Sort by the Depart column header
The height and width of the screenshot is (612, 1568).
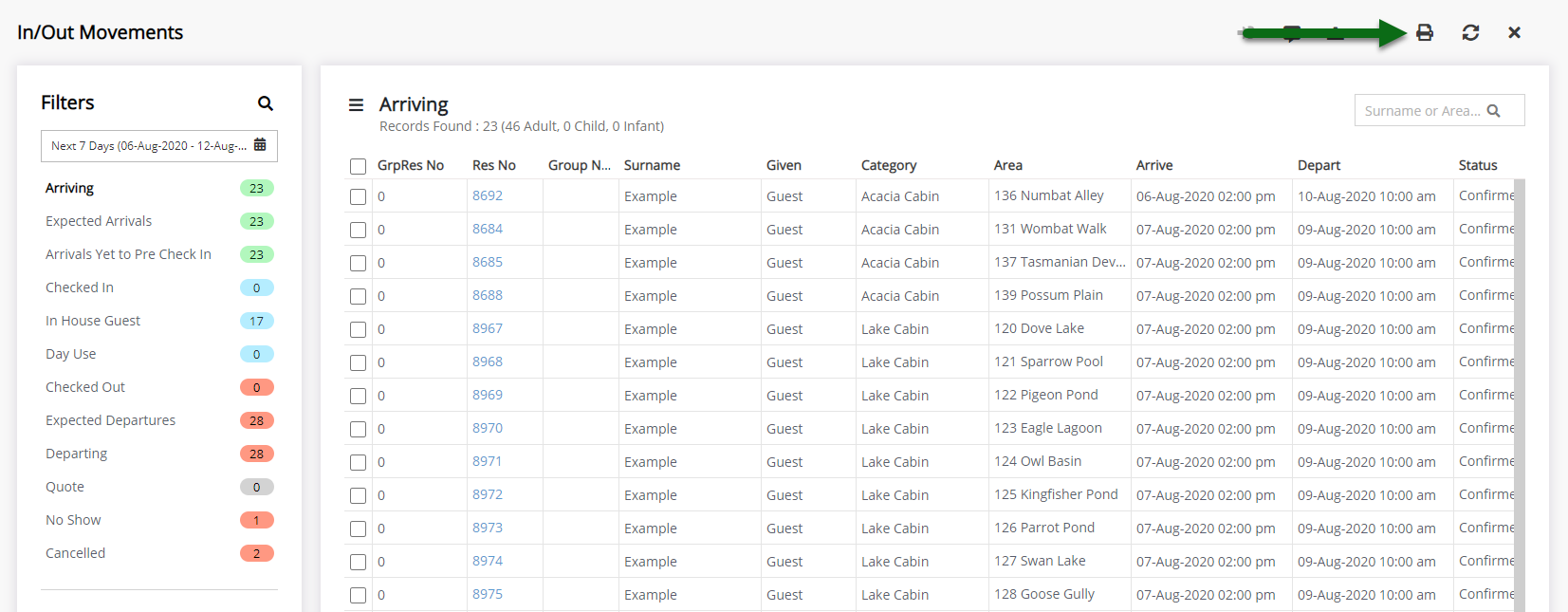point(1319,165)
